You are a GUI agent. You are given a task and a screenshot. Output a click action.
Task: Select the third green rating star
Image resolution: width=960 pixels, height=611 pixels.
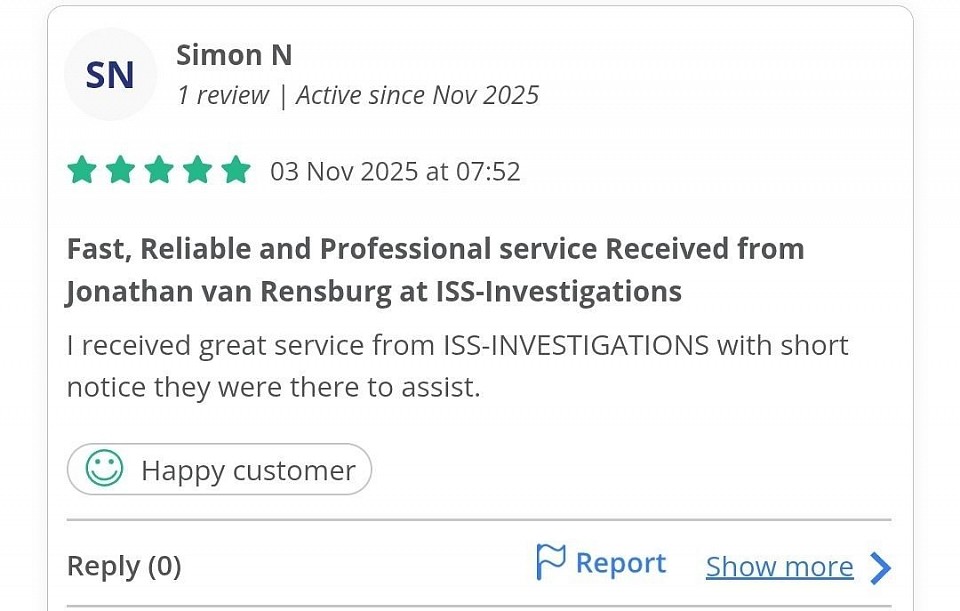(x=158, y=170)
